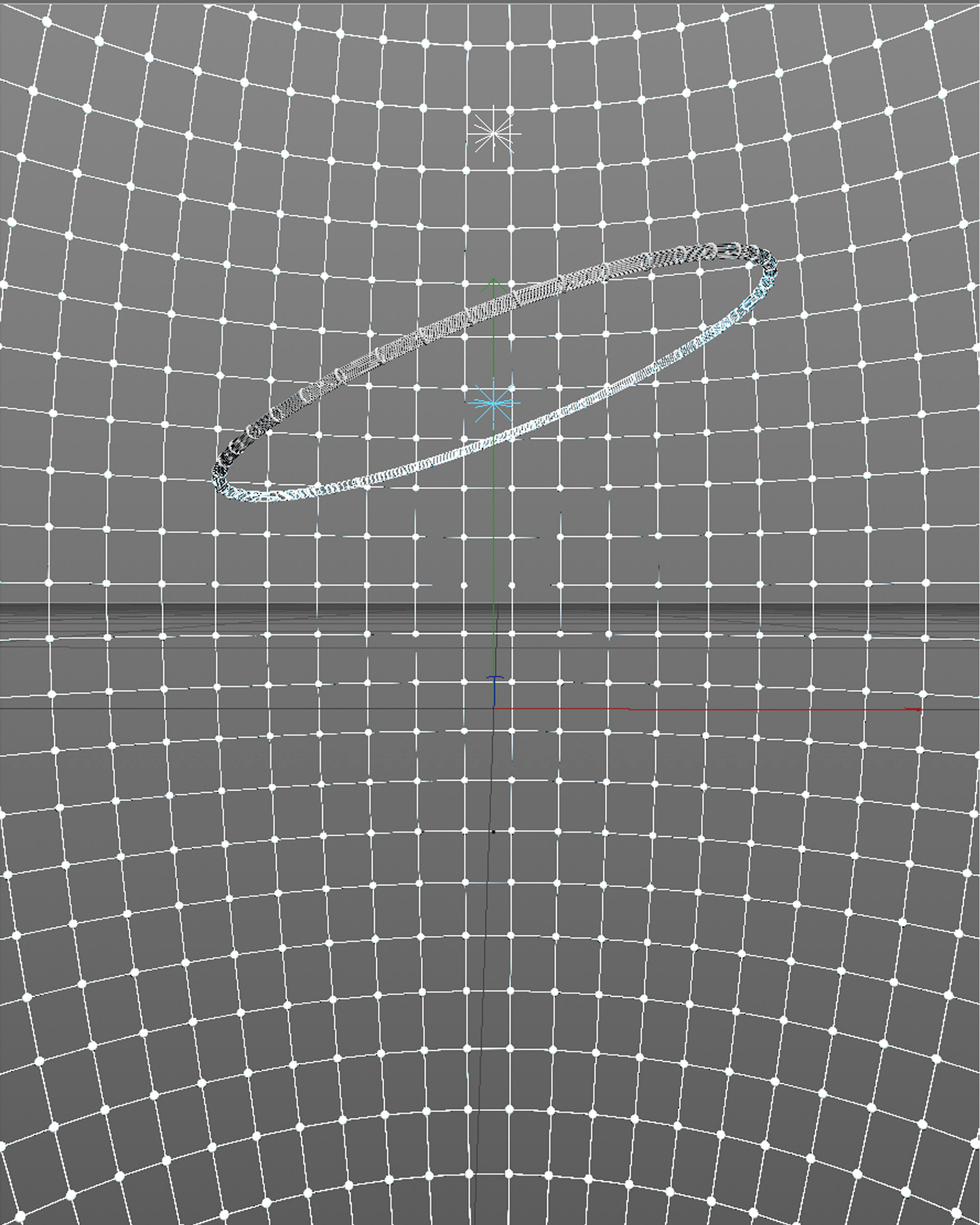Click the small black point below origin
This screenshot has width=980, height=1225.
[x=493, y=832]
